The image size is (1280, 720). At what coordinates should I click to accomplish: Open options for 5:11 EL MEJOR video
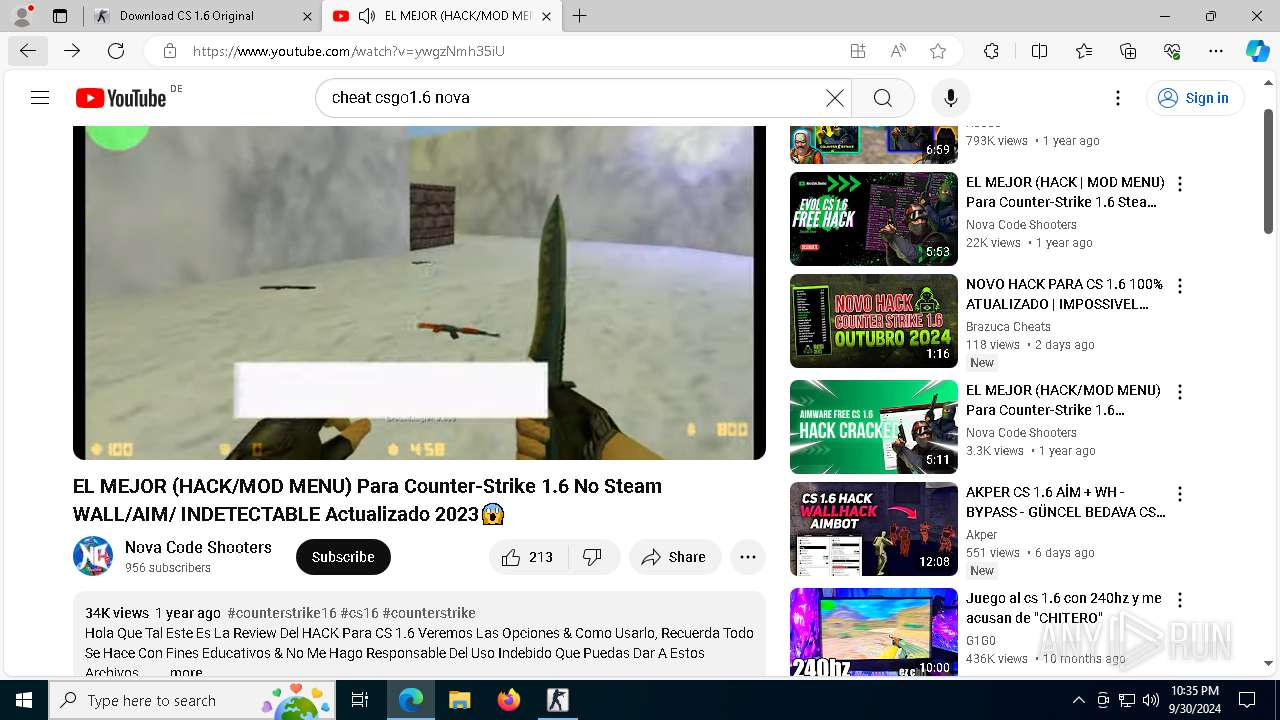1180,392
